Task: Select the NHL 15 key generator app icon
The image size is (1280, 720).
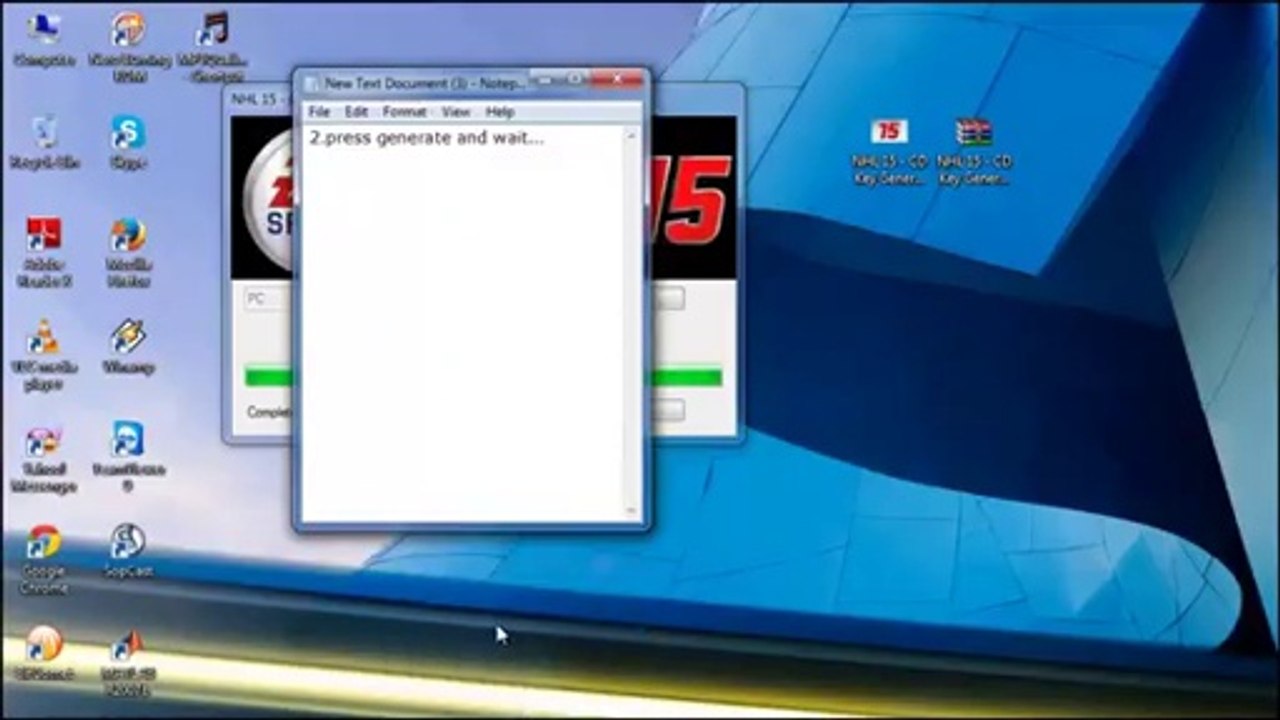Action: tap(889, 152)
